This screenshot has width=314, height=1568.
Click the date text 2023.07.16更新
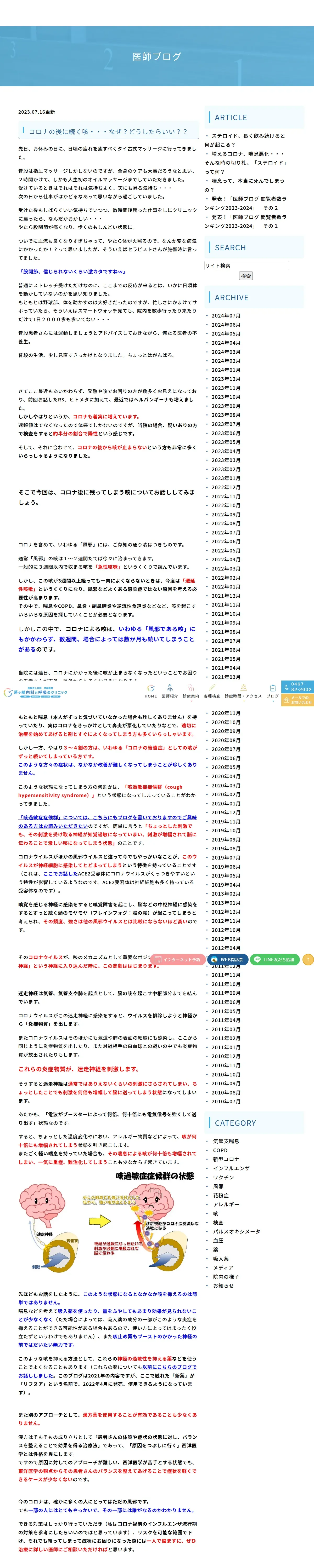point(37,112)
